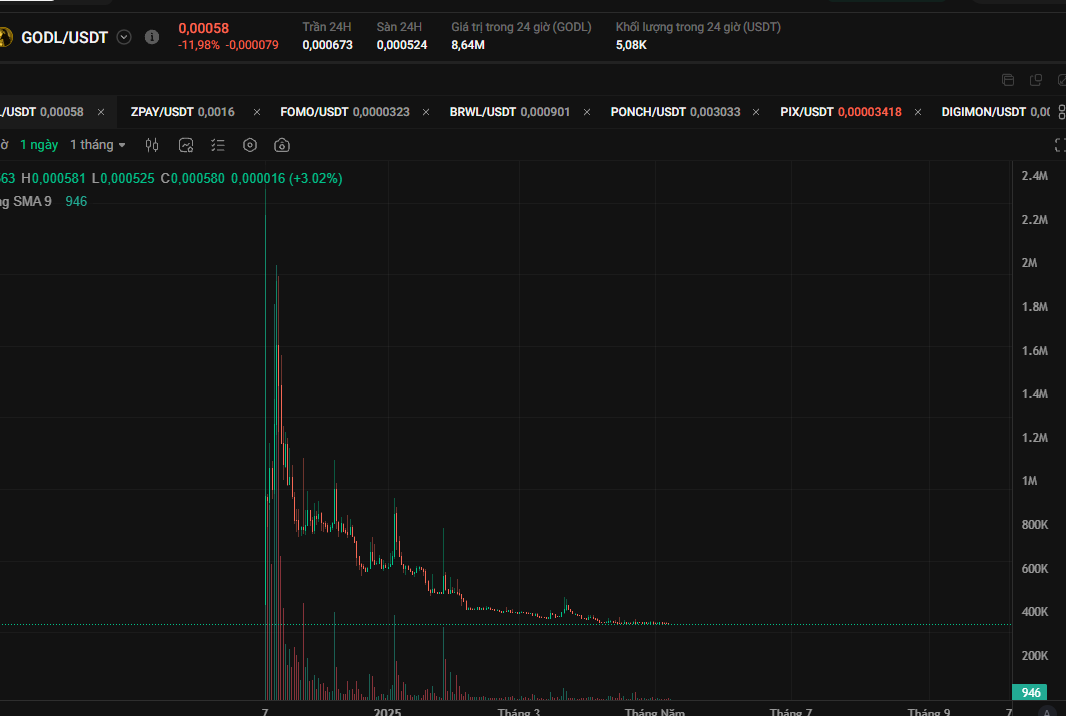Toggle fullscreen chart icon at toolbar right
Image resolution: width=1066 pixels, height=716 pixels.
click(x=1060, y=145)
